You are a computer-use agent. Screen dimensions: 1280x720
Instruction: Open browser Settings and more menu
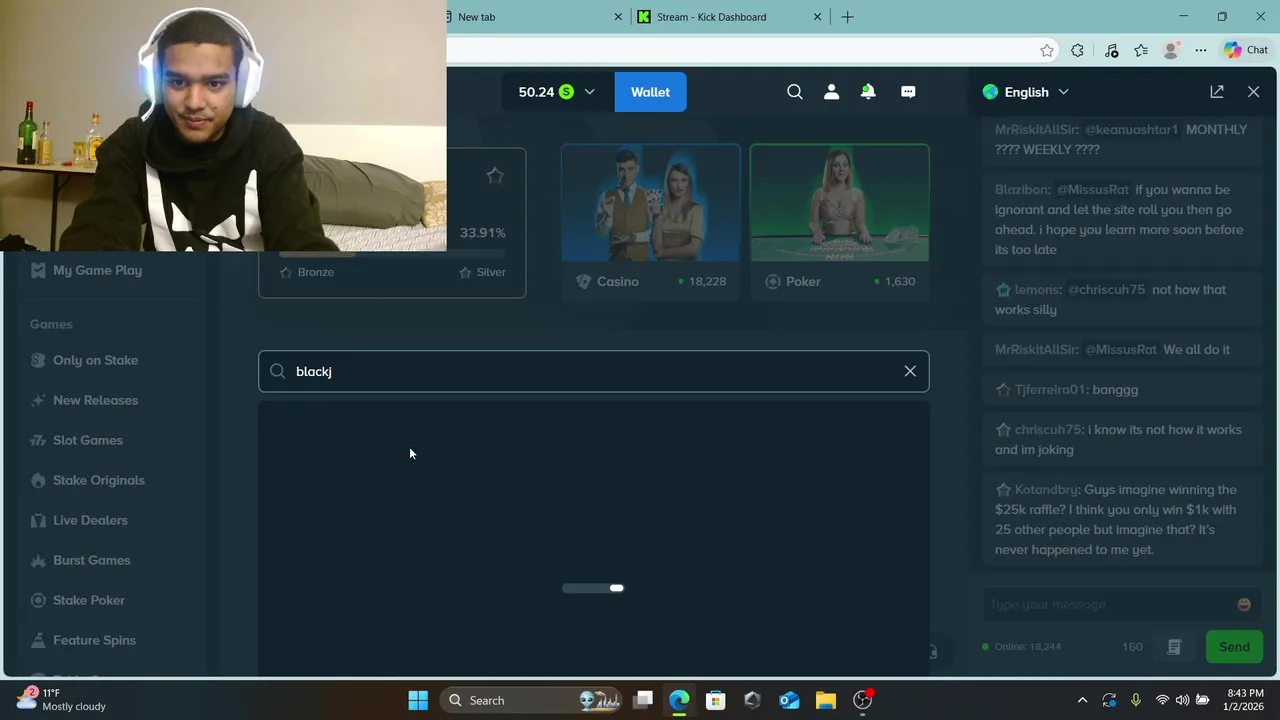pos(1201,50)
